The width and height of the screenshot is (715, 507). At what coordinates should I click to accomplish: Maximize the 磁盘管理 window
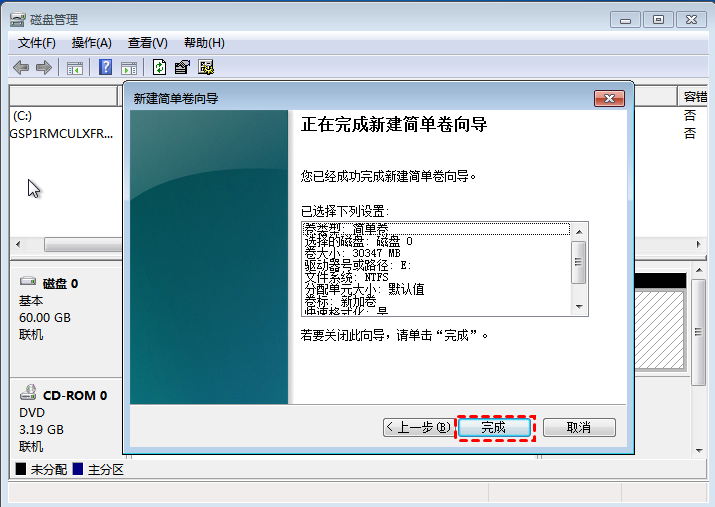(658, 20)
